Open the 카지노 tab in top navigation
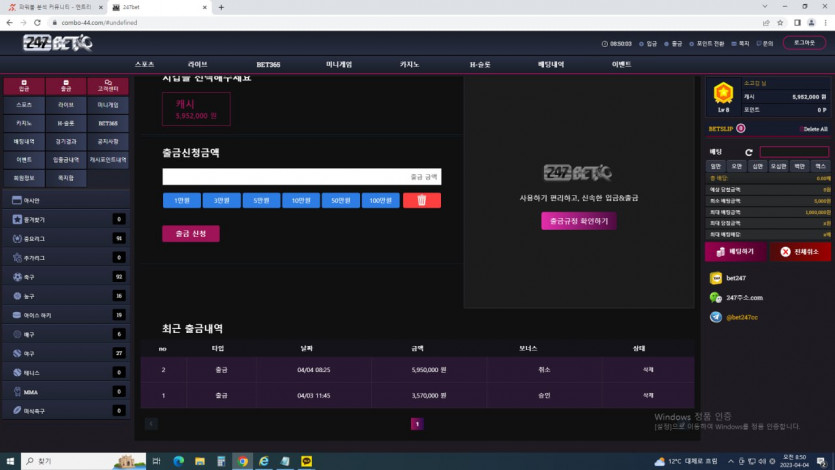Image resolution: width=835 pixels, height=470 pixels. (409, 64)
